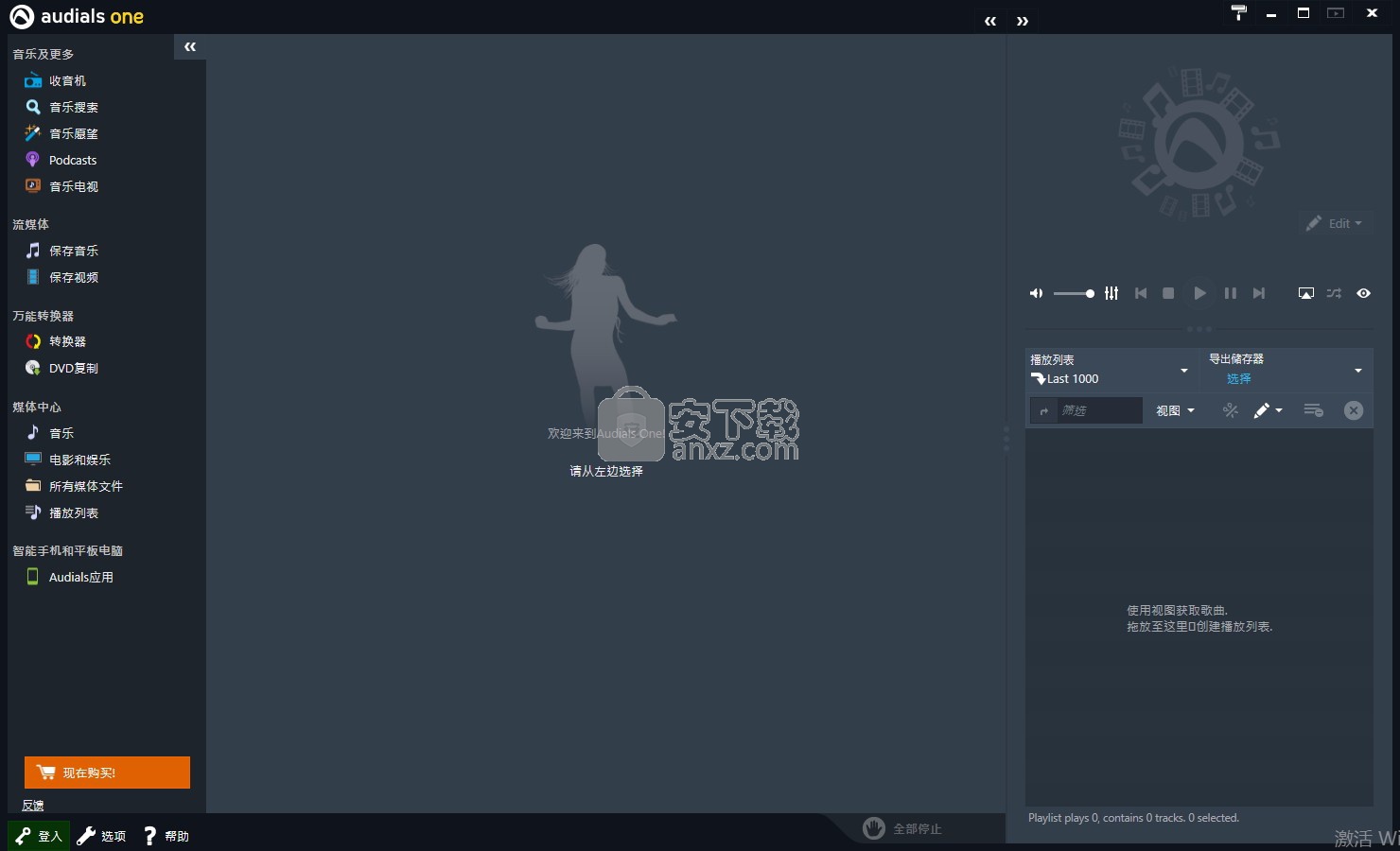Click the compact mode window icon
Image resolution: width=1400 pixels, height=851 pixels.
[1336, 13]
